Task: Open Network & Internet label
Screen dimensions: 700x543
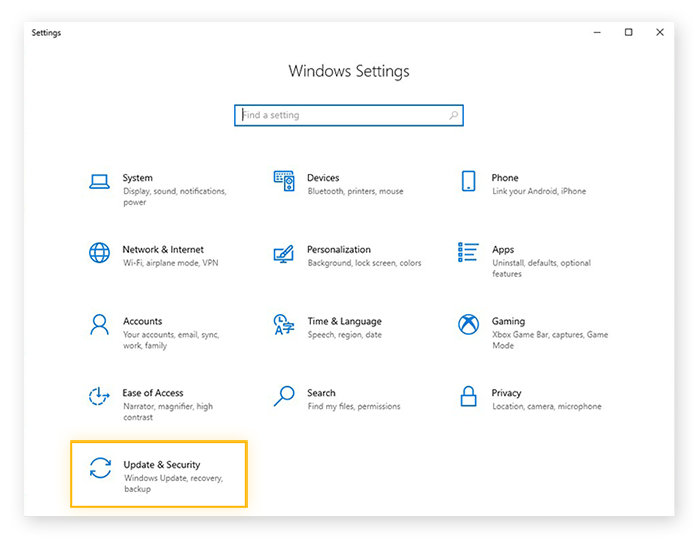Action: [163, 250]
